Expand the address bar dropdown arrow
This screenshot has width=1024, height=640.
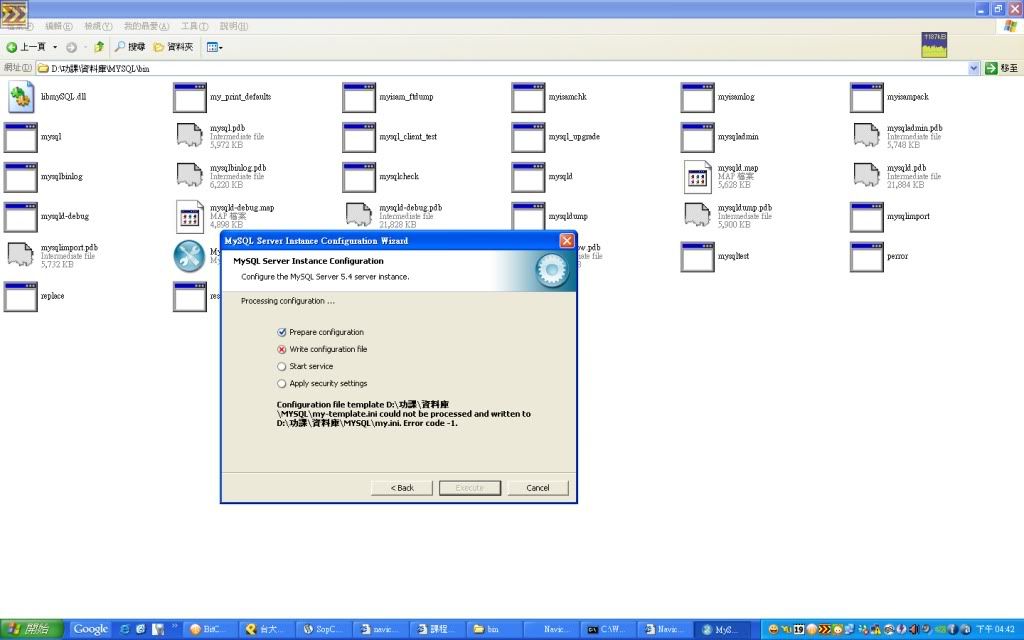click(974, 68)
